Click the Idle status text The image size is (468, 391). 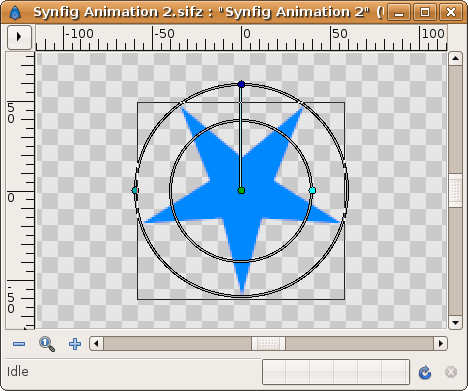coord(18,372)
